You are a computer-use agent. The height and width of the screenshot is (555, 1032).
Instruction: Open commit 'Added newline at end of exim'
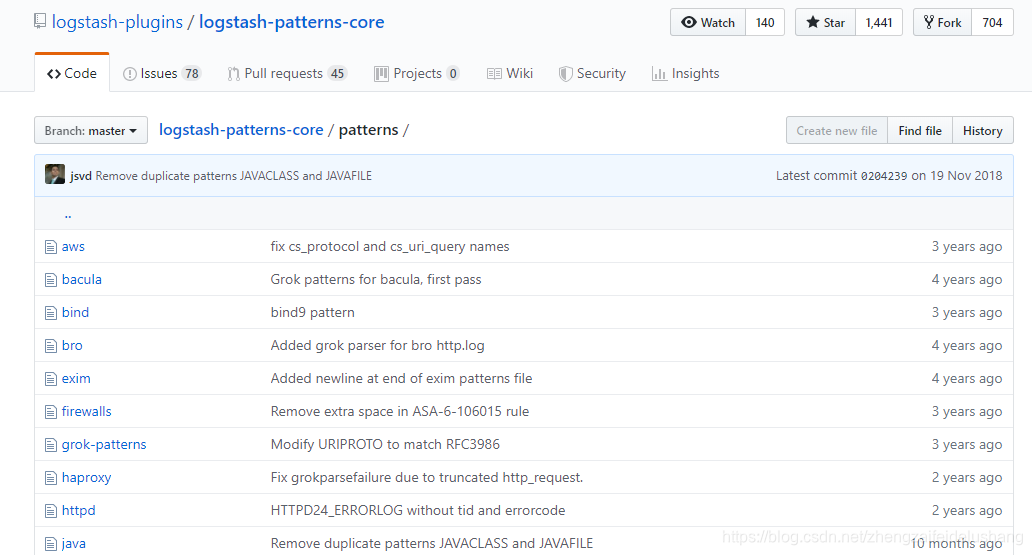401,379
